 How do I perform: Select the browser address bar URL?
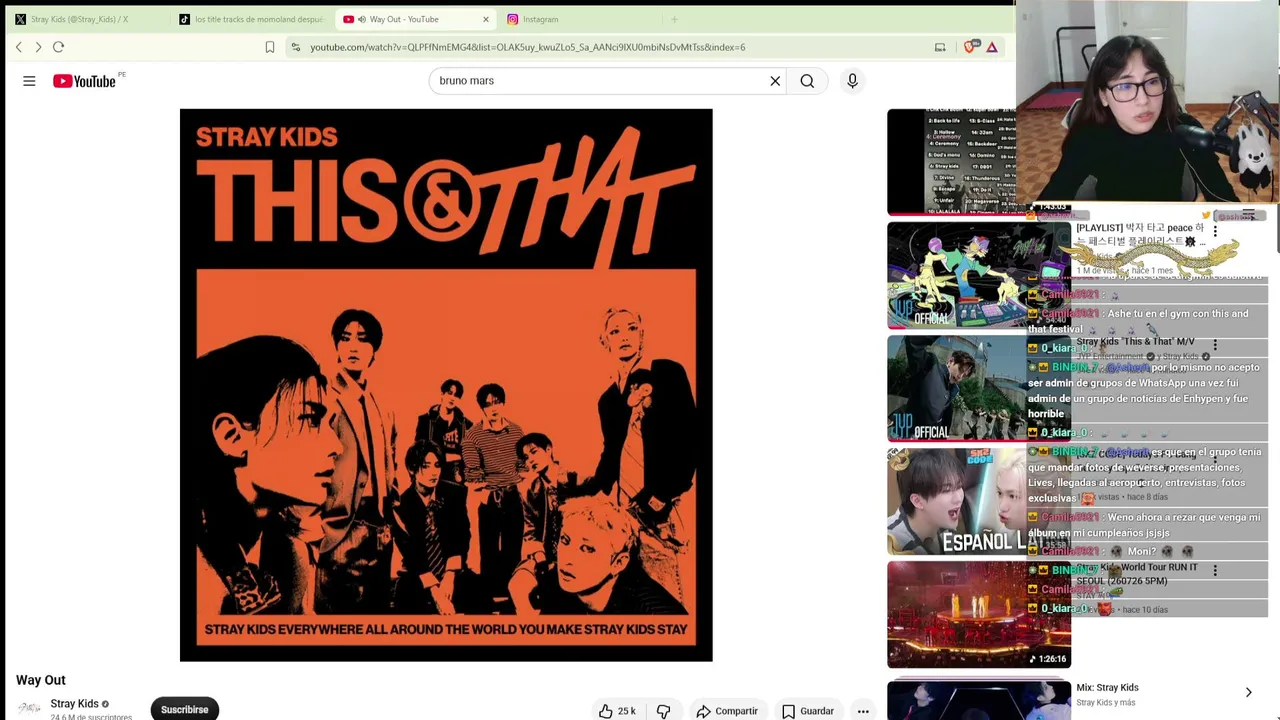click(527, 47)
